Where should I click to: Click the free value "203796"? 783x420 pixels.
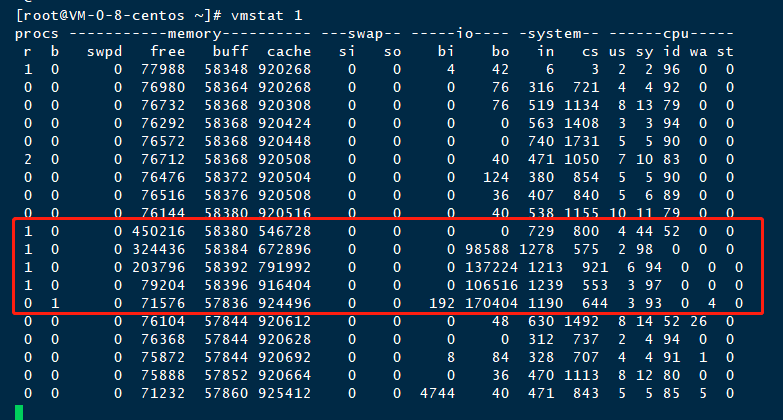158,267
